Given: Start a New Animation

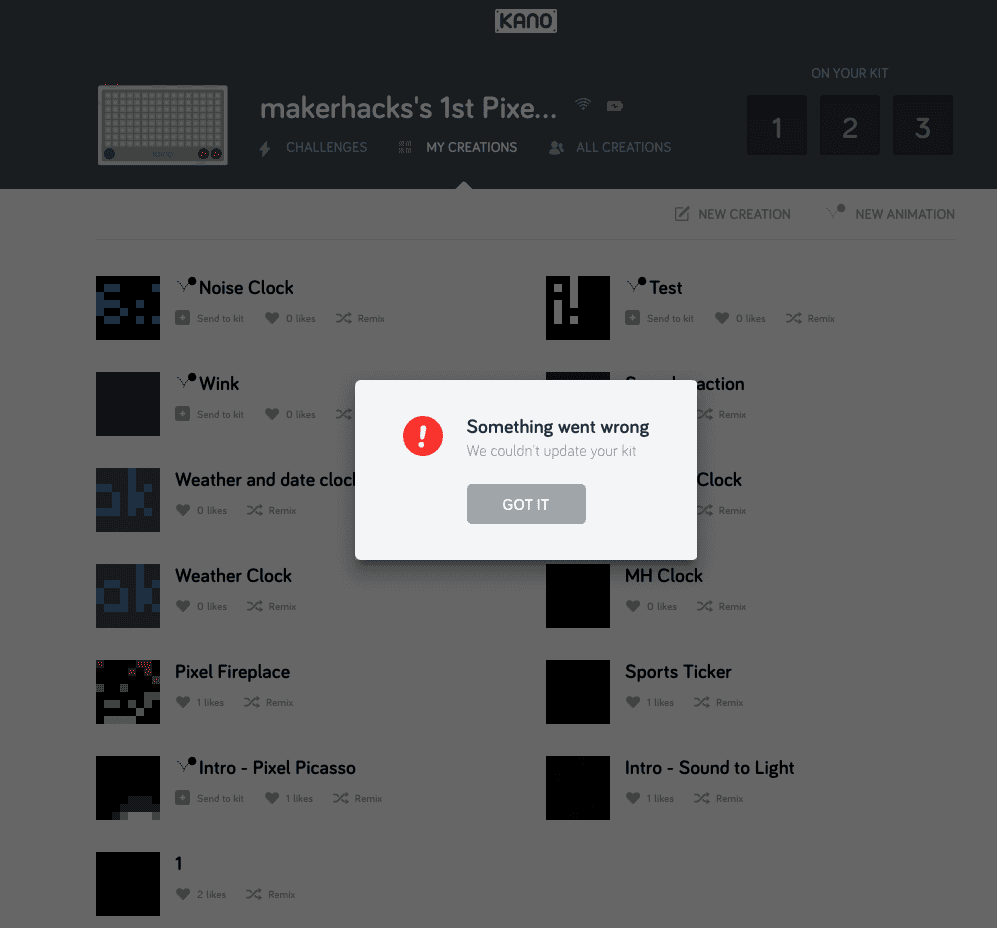Looking at the screenshot, I should (x=890, y=214).
